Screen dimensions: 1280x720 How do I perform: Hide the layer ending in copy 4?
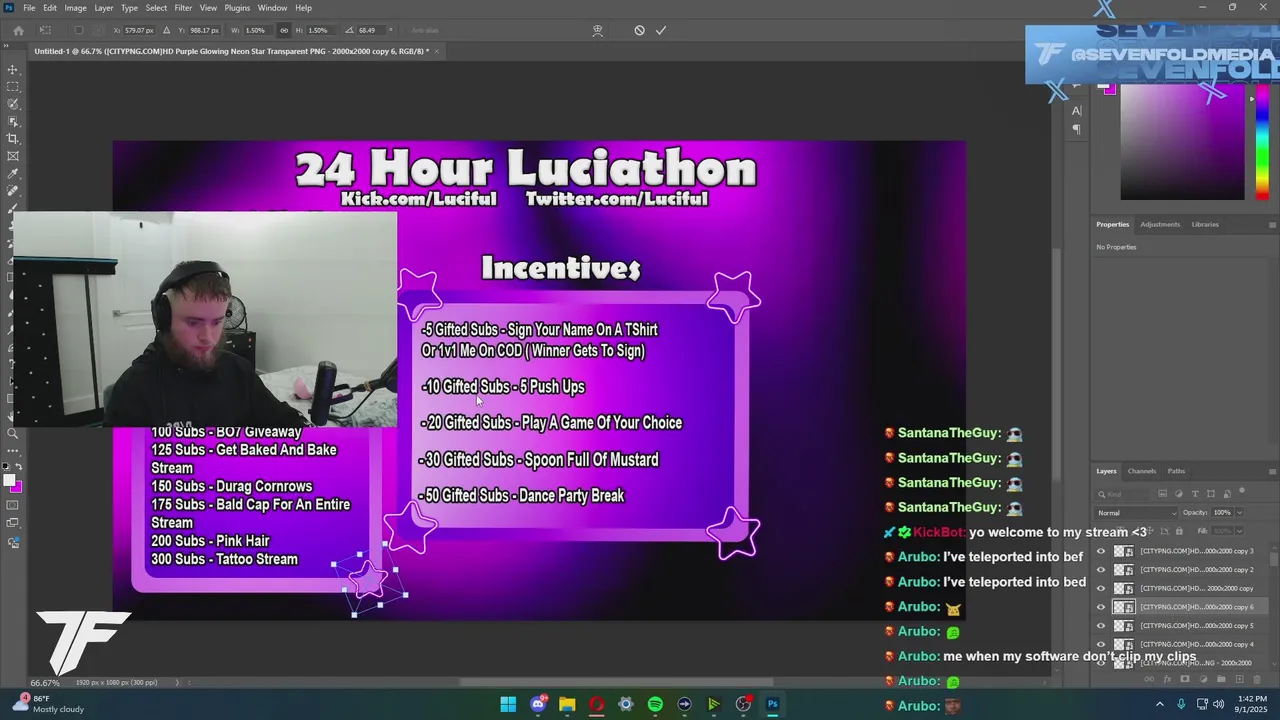(1101, 644)
